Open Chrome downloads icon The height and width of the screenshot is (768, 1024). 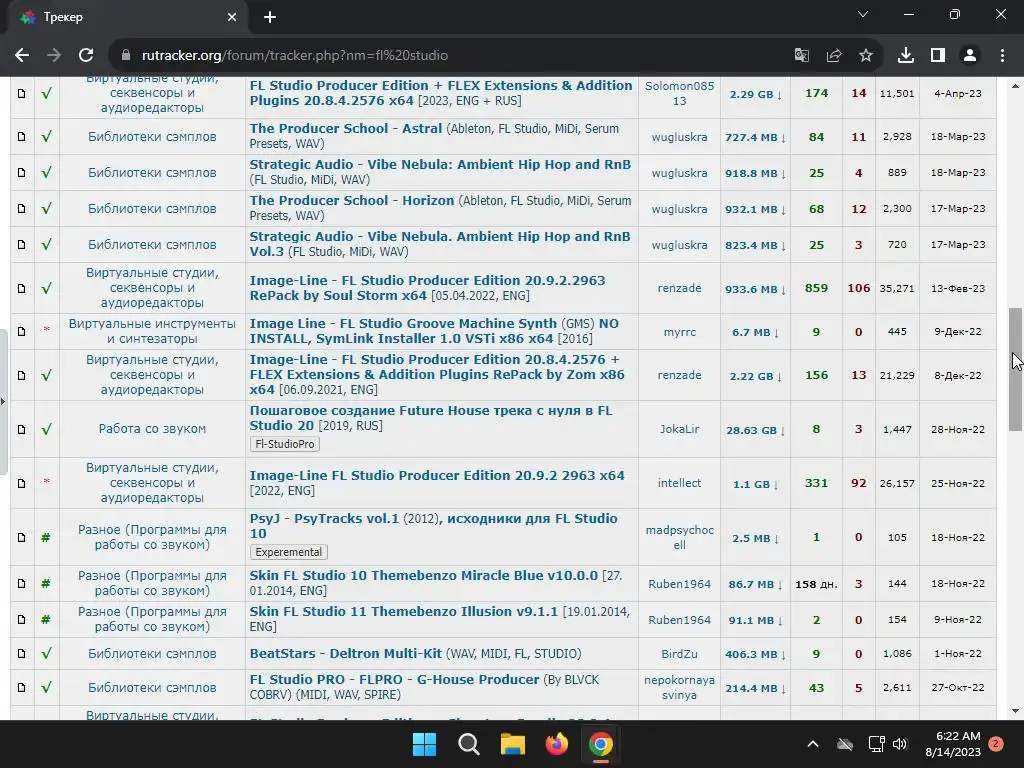(906, 56)
